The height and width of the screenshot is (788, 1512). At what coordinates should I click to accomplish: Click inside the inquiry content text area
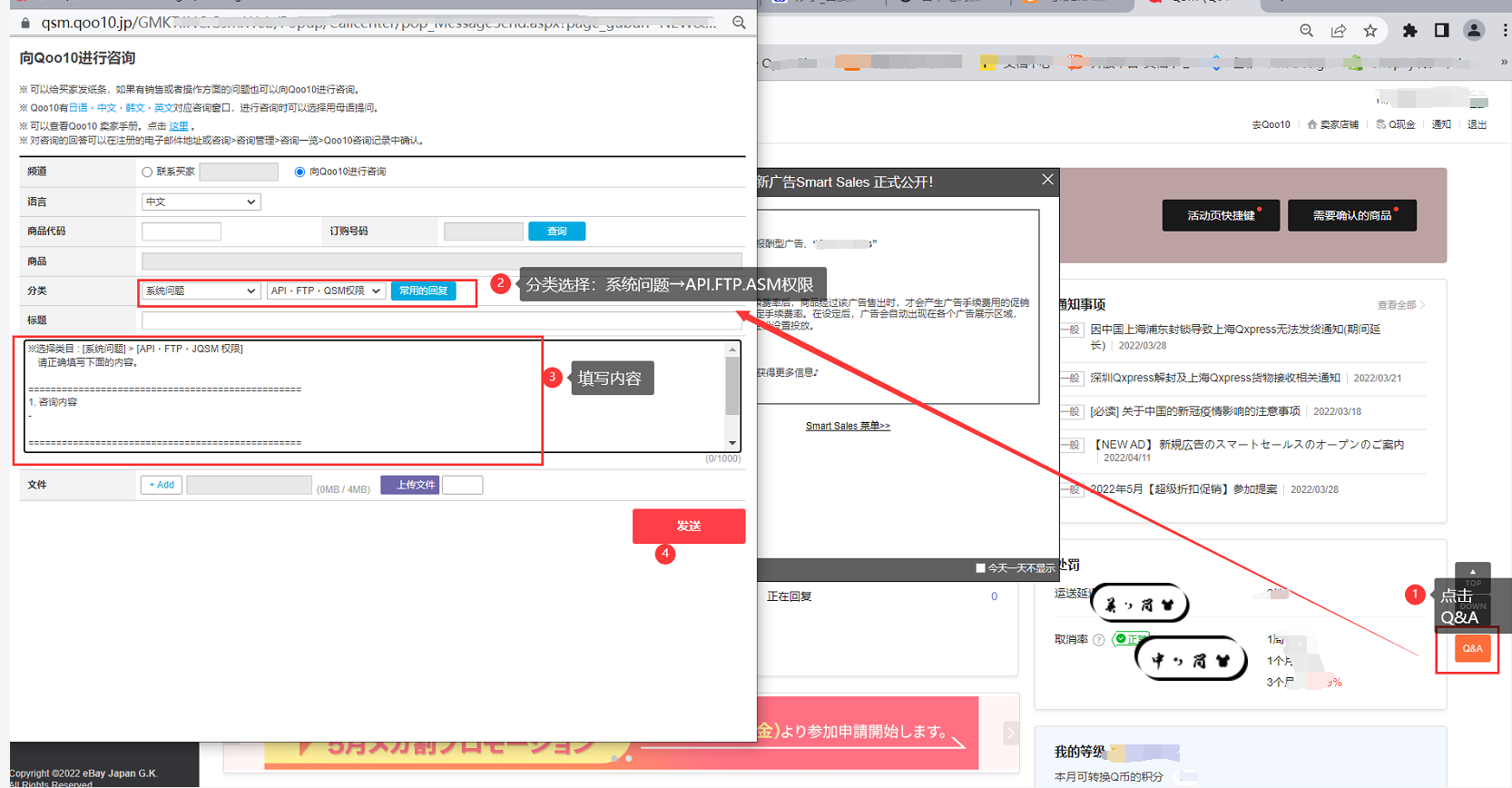[x=374, y=396]
